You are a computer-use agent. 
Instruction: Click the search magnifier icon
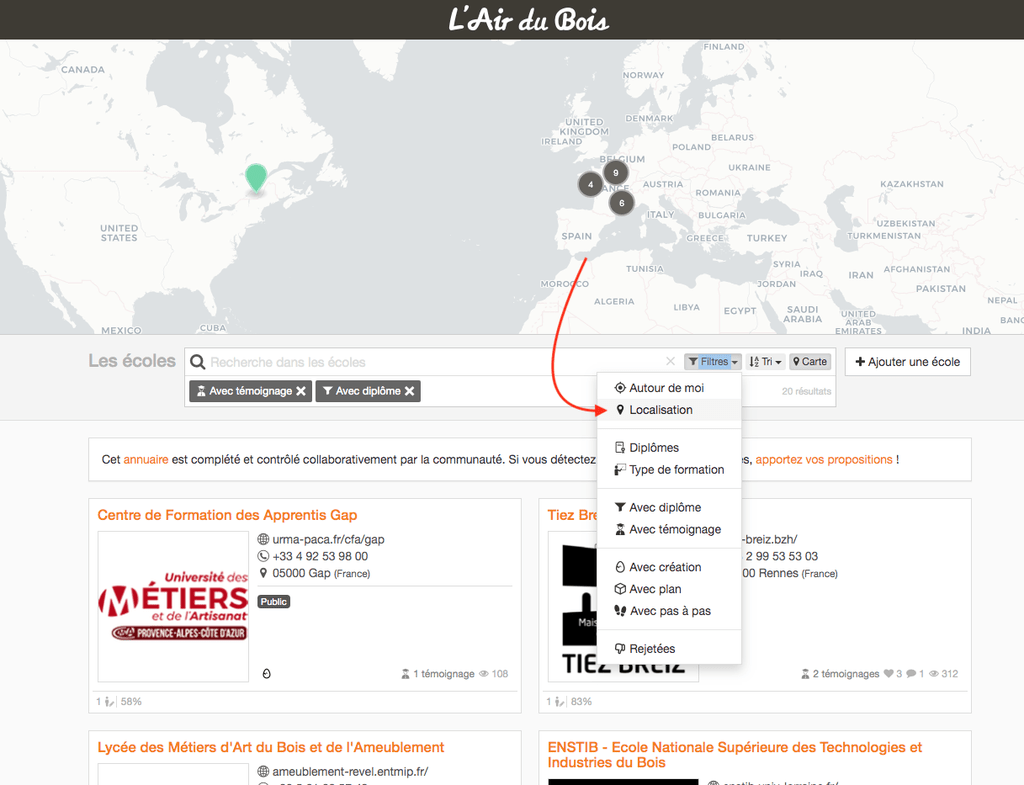(197, 362)
